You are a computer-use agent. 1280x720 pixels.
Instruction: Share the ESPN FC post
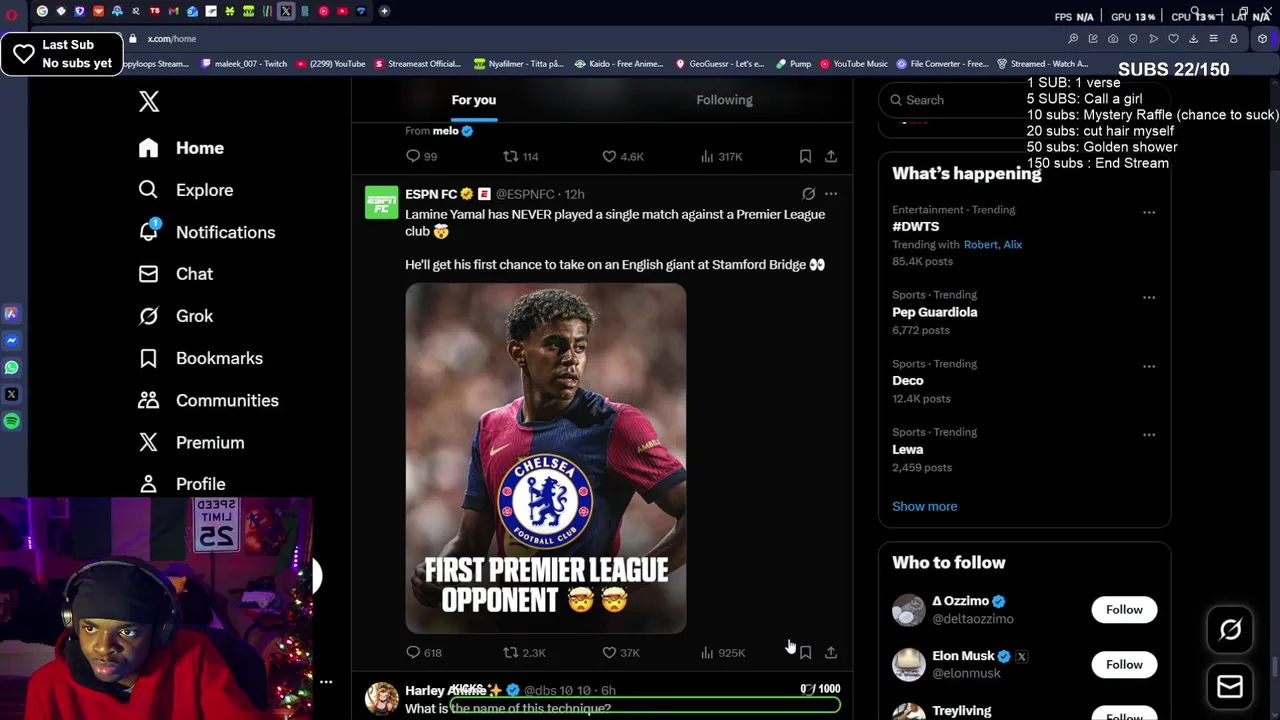[x=831, y=652]
